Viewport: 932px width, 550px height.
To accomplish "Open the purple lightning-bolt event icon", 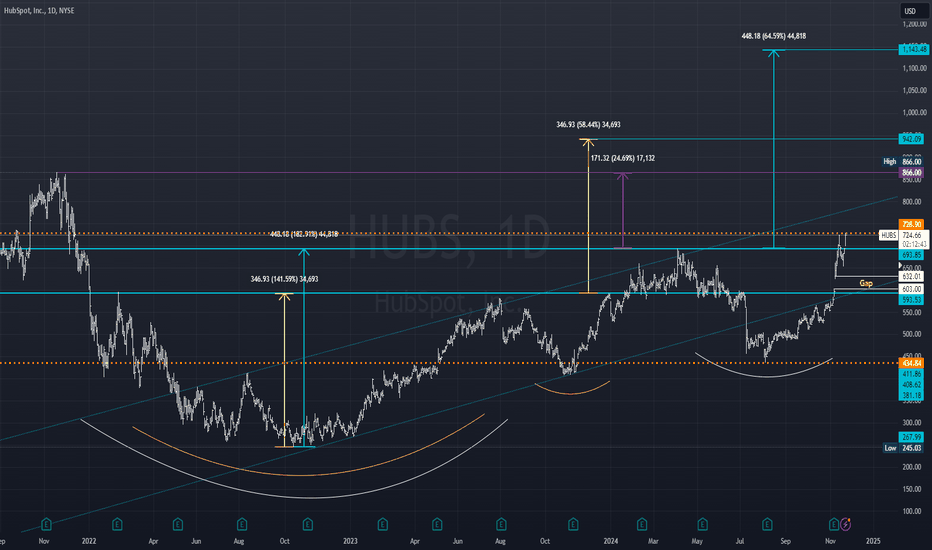I will (845, 524).
